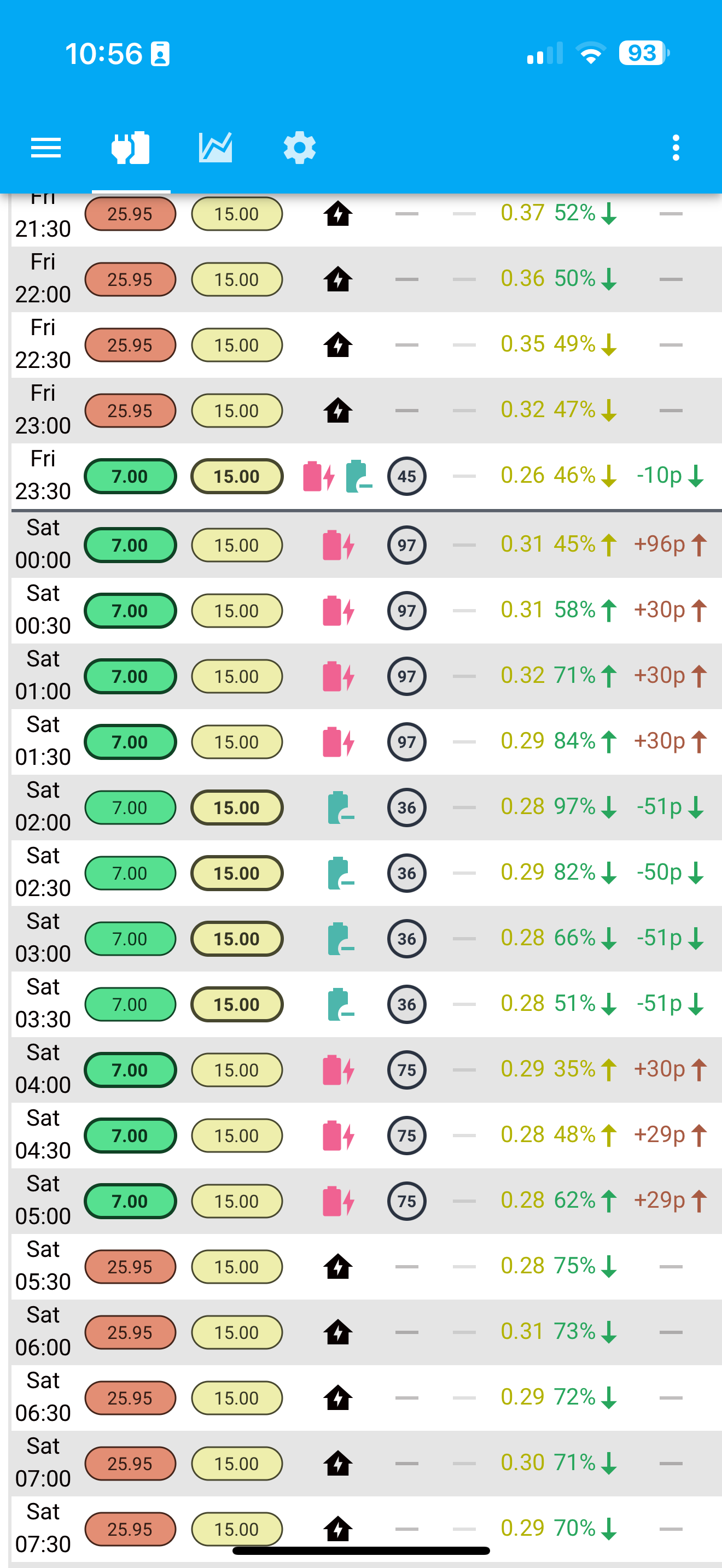The image size is (722, 1568).
Task: Tap the export battery icon for Fri 23:30
Action: [x=359, y=476]
